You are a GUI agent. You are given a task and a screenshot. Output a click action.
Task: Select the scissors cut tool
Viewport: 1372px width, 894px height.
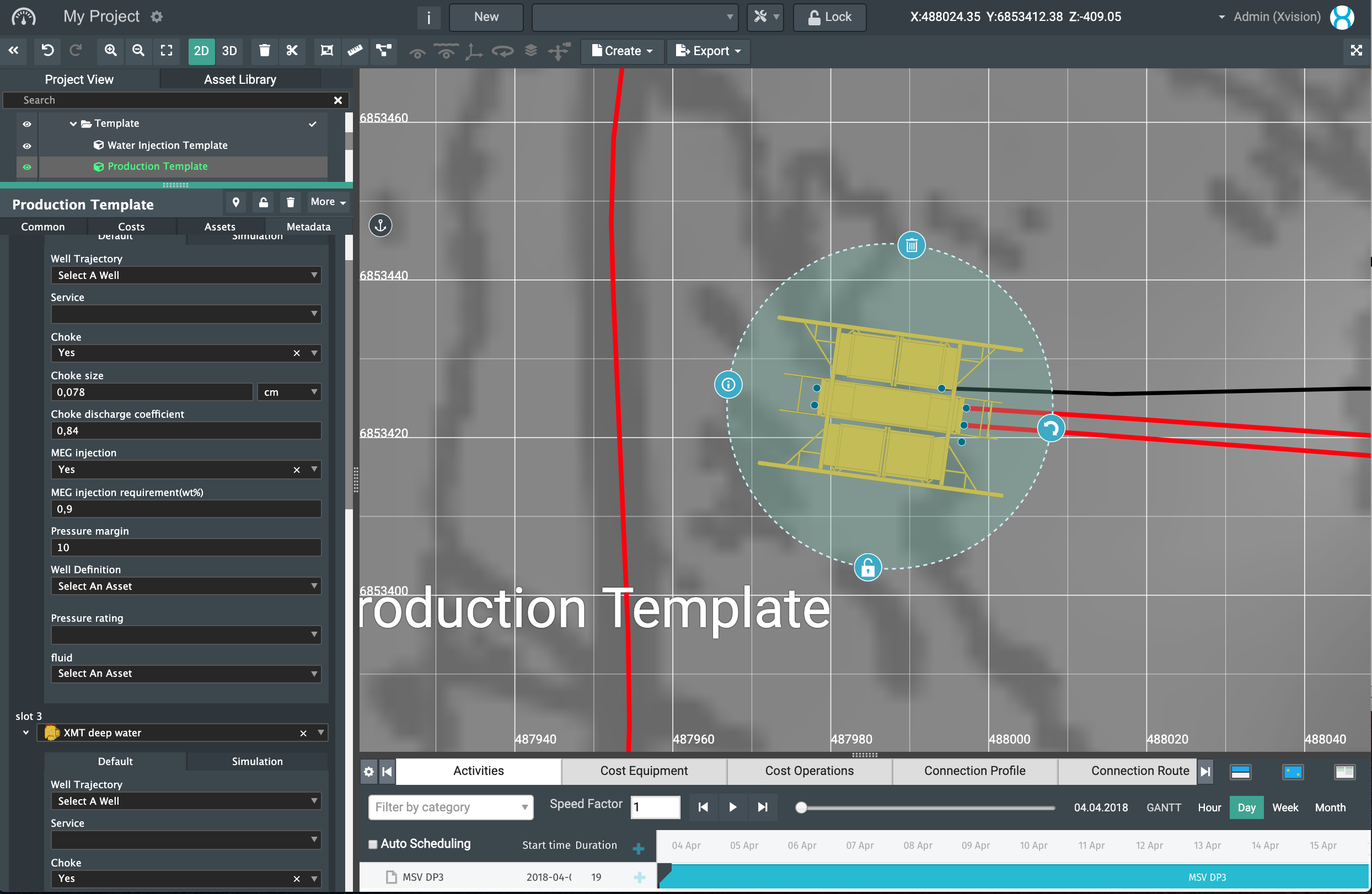(292, 51)
